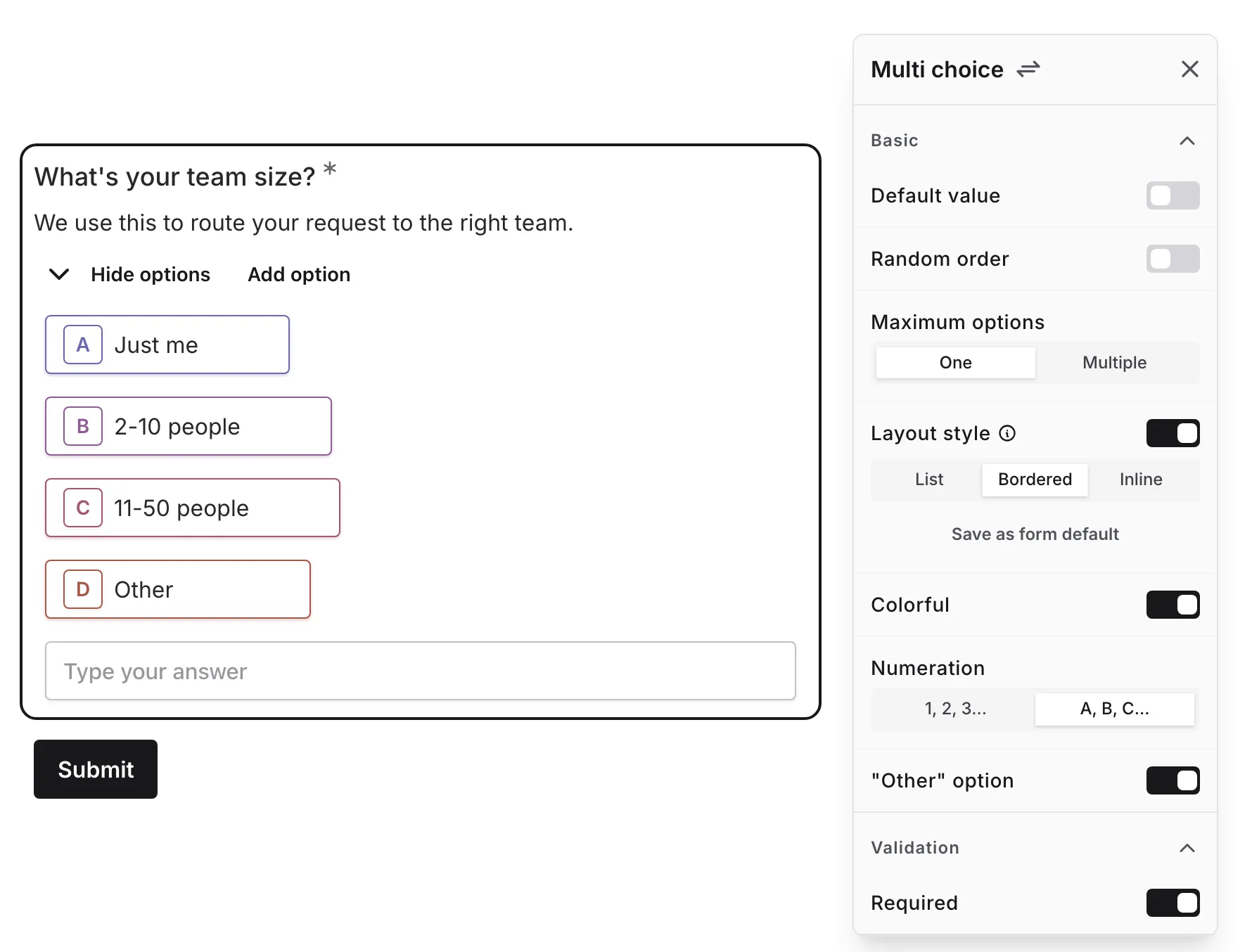The height and width of the screenshot is (952, 1252).
Task: Collapse the Basic section chevron
Action: click(x=1187, y=141)
